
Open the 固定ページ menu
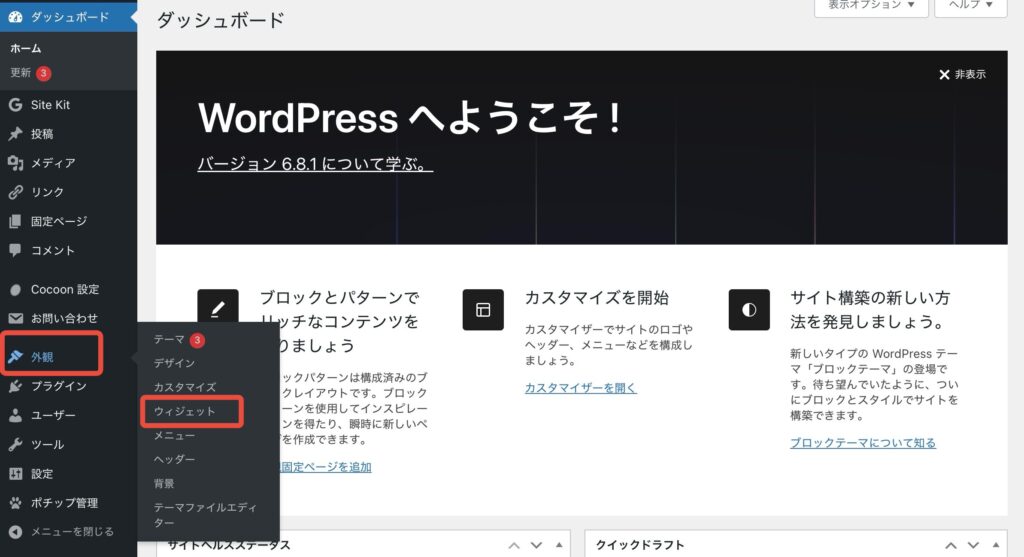(59, 221)
